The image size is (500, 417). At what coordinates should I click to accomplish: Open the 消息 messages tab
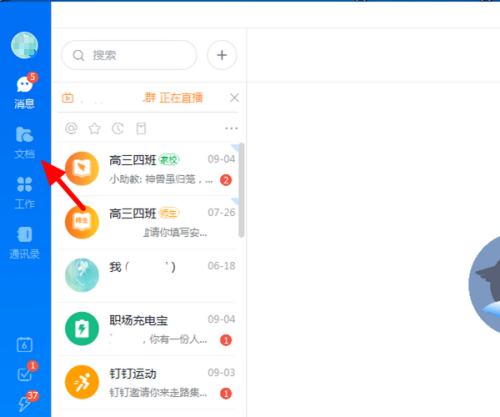point(24,91)
